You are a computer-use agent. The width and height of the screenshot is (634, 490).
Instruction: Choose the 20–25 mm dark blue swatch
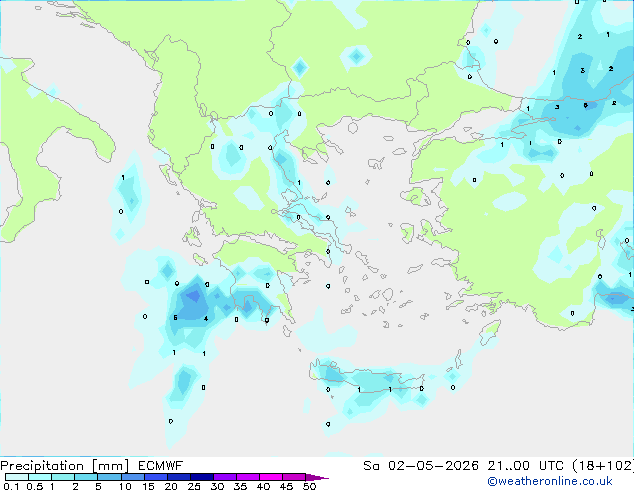(178, 477)
